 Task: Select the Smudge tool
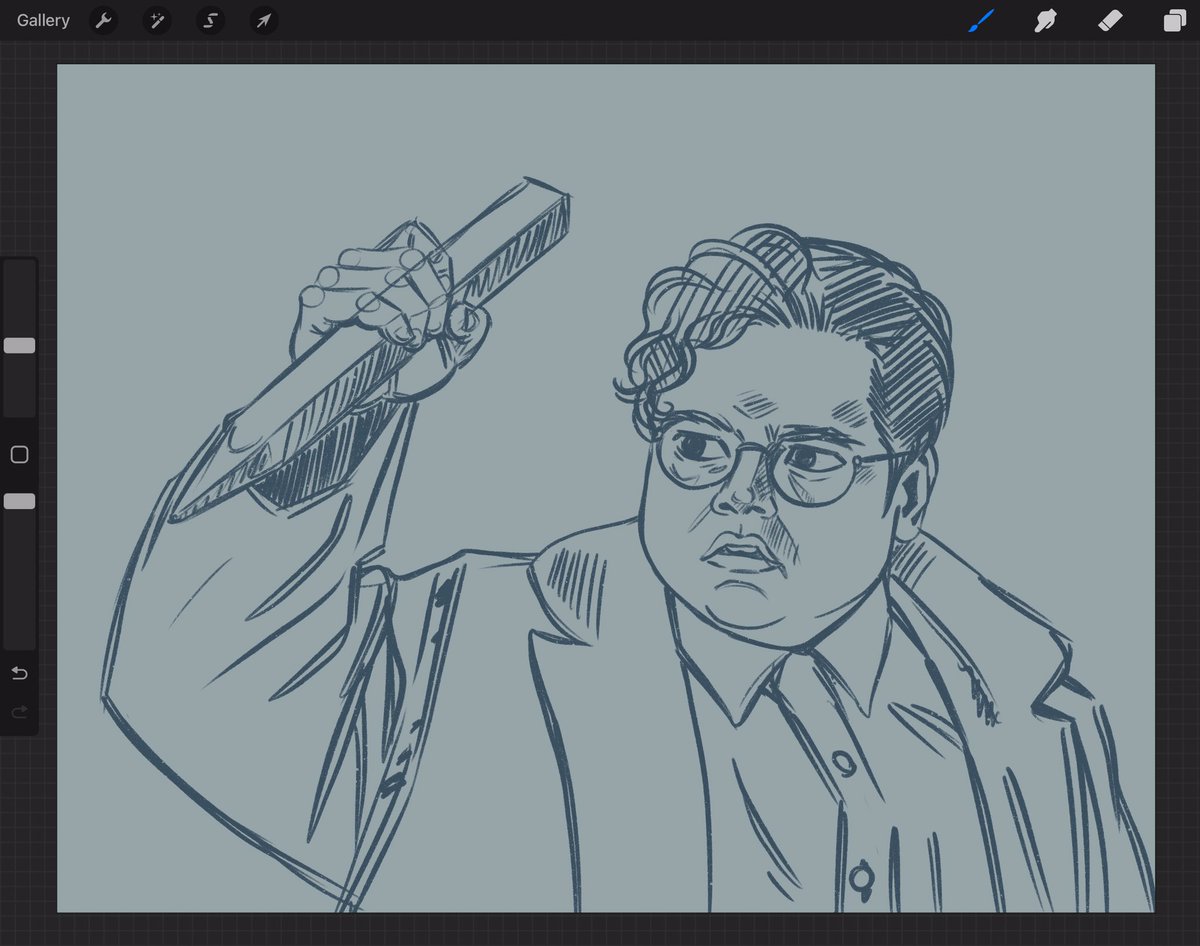point(1046,20)
